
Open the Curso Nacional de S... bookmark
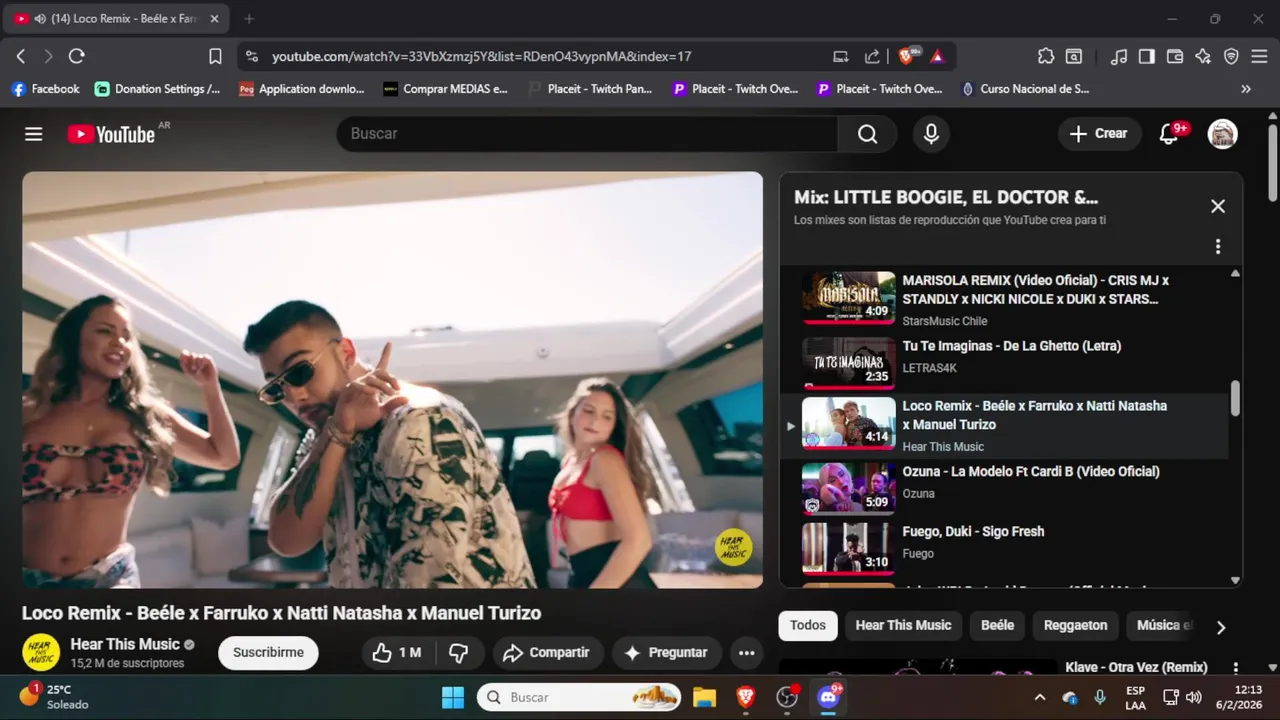coord(1025,89)
